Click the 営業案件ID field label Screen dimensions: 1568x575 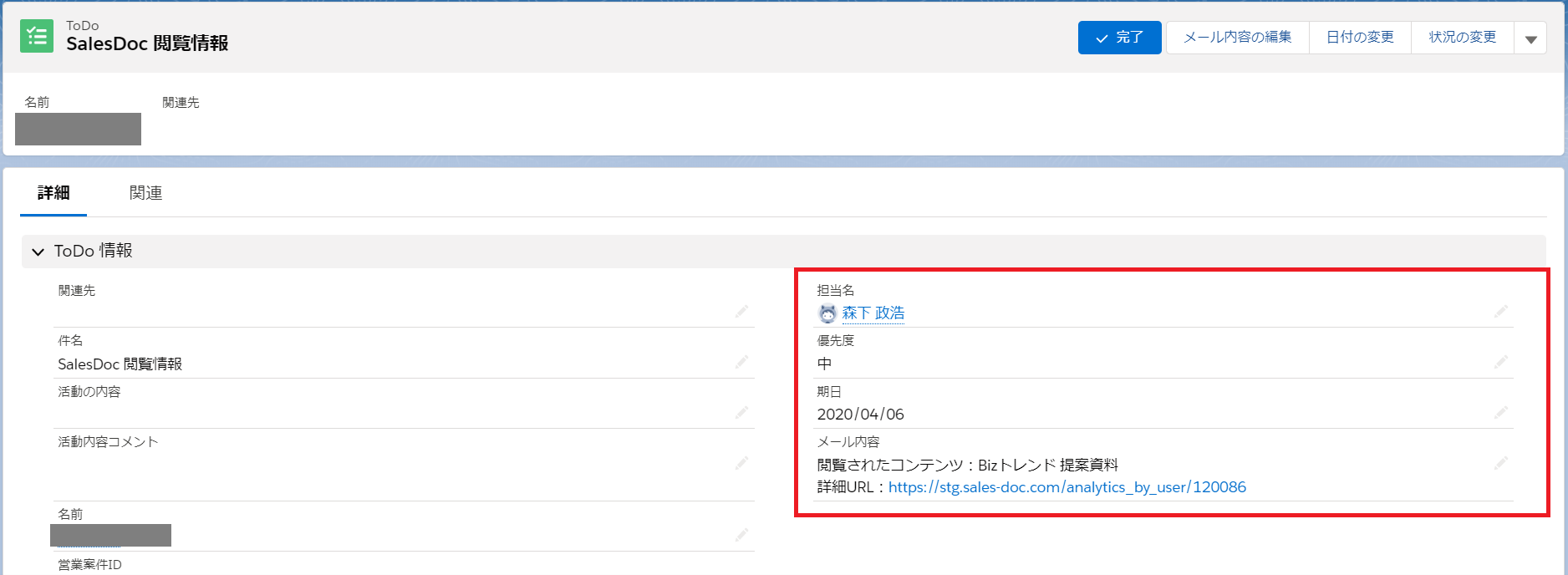pos(89,565)
